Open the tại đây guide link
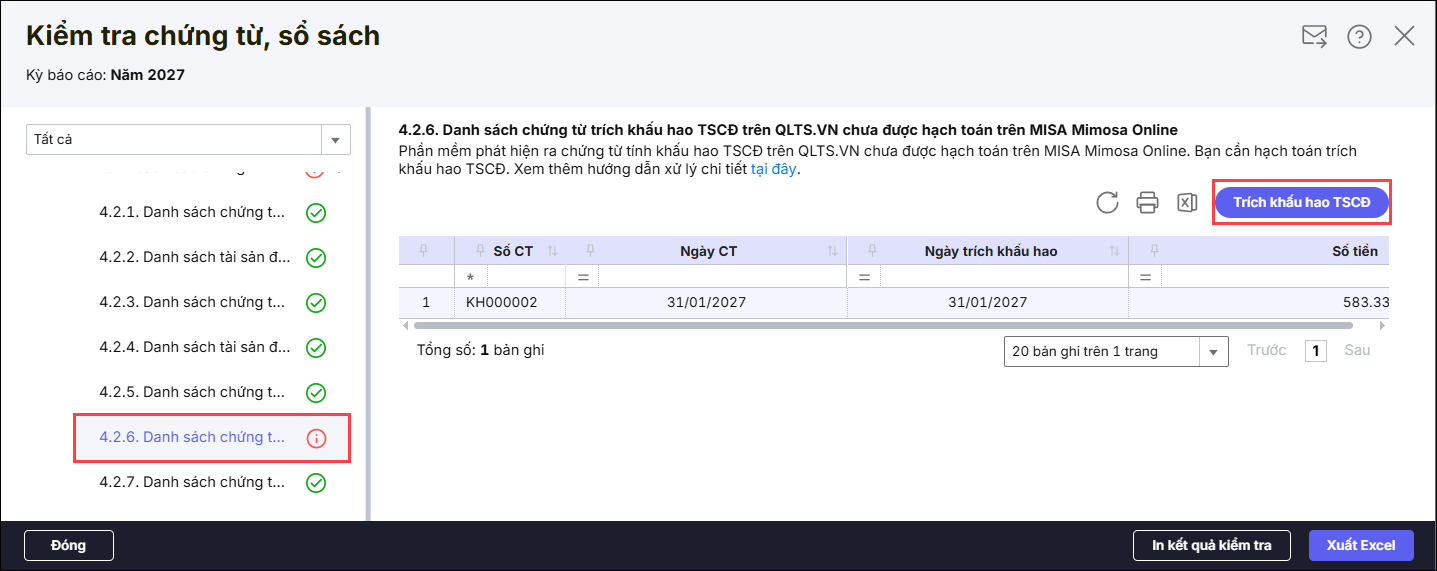Screen dimensions: 1437x571 [773, 169]
